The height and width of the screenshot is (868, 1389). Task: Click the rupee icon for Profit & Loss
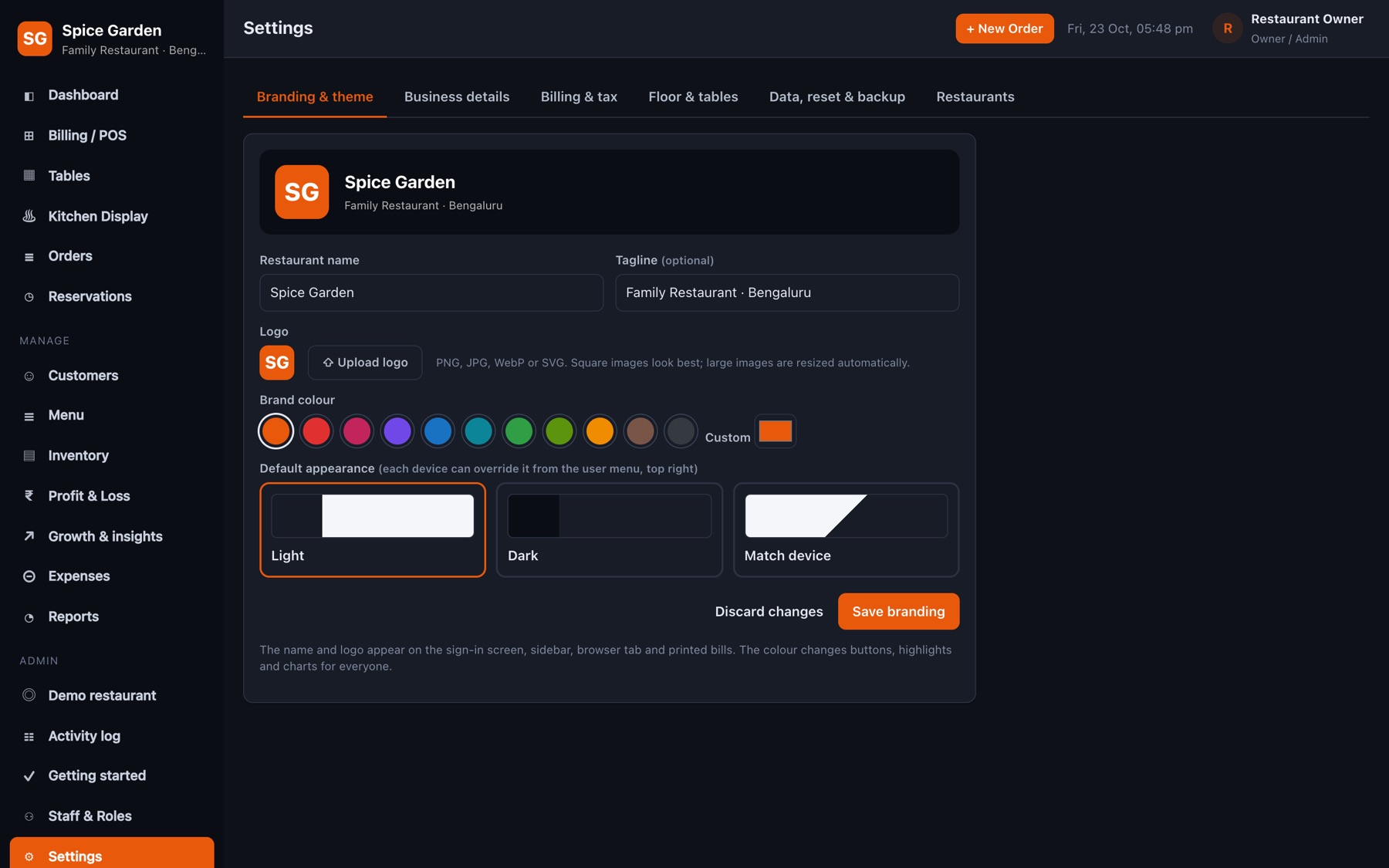29,496
